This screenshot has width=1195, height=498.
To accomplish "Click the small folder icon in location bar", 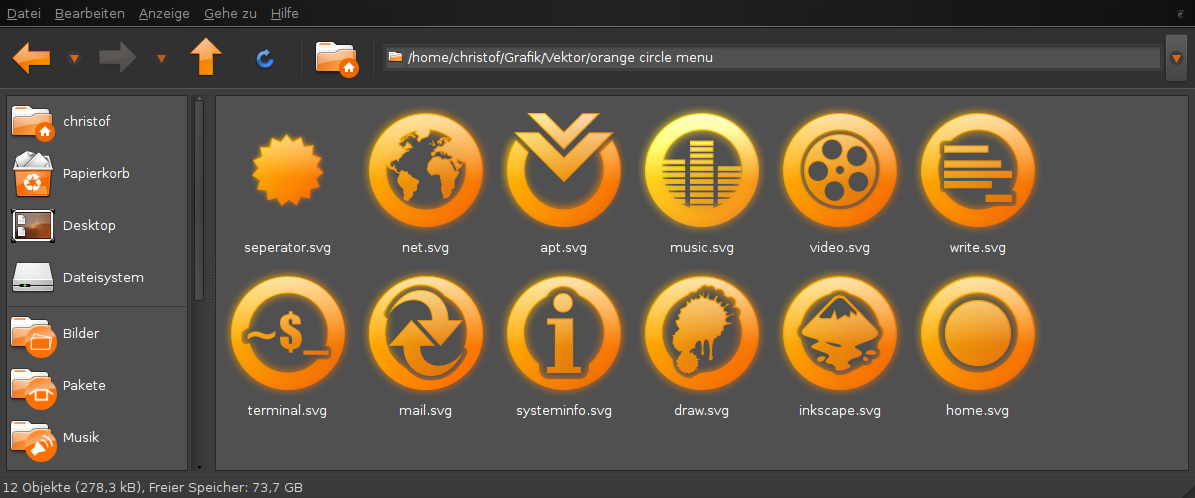I will (395, 57).
